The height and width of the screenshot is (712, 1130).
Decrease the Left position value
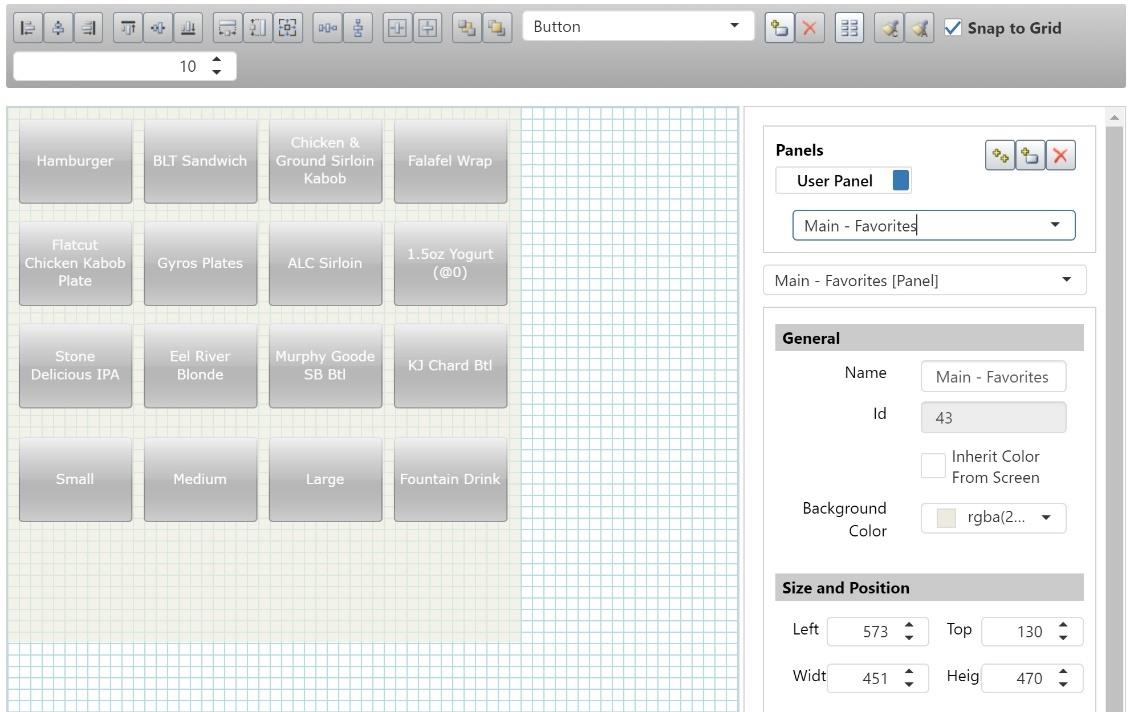tap(909, 638)
